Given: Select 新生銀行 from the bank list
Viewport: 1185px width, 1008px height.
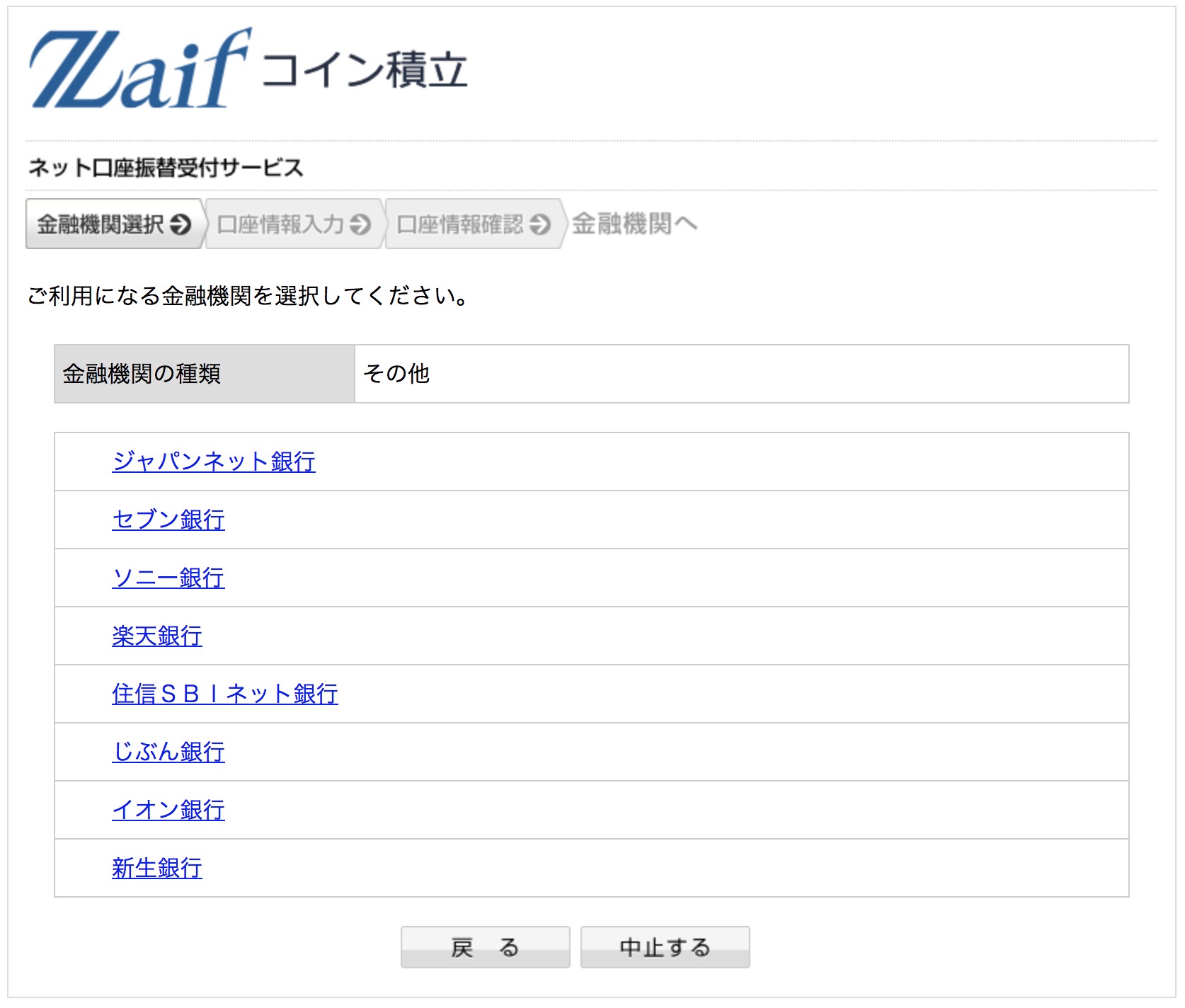Looking at the screenshot, I should (156, 868).
